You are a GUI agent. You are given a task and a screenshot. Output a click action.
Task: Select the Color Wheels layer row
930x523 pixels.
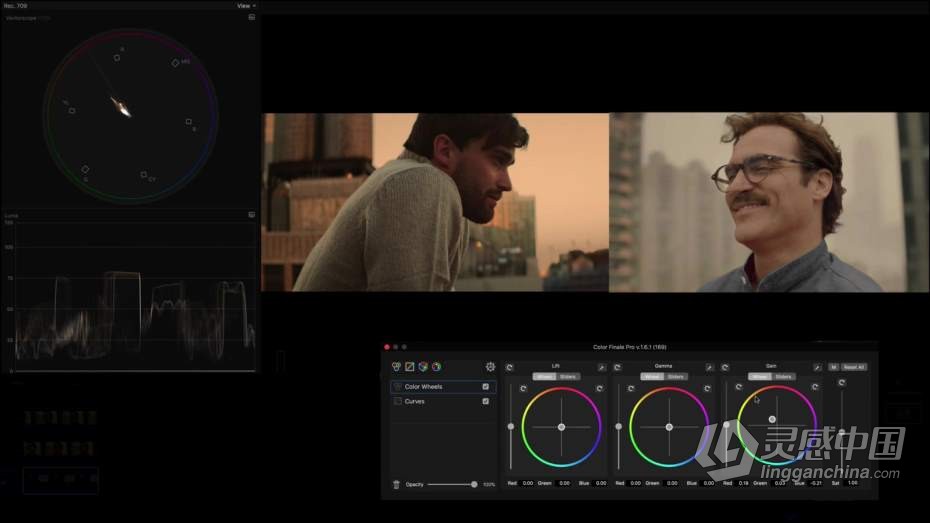[443, 387]
